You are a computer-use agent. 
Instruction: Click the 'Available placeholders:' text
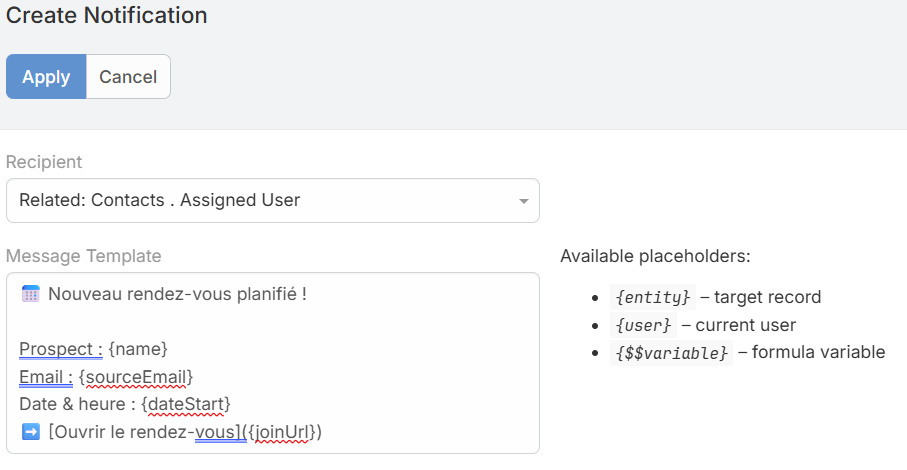point(655,256)
